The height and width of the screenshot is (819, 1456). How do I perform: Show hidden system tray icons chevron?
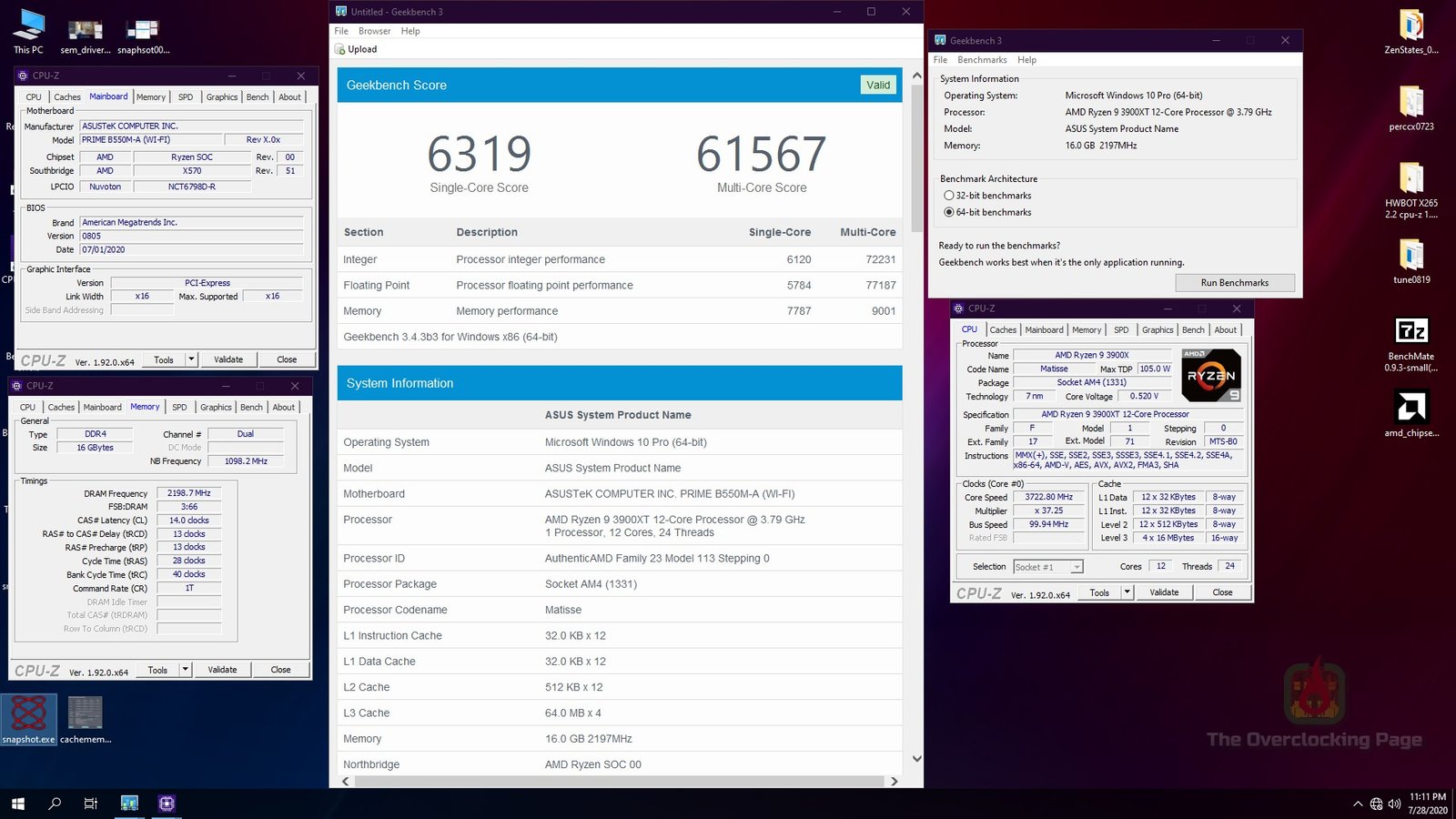[x=1358, y=804]
